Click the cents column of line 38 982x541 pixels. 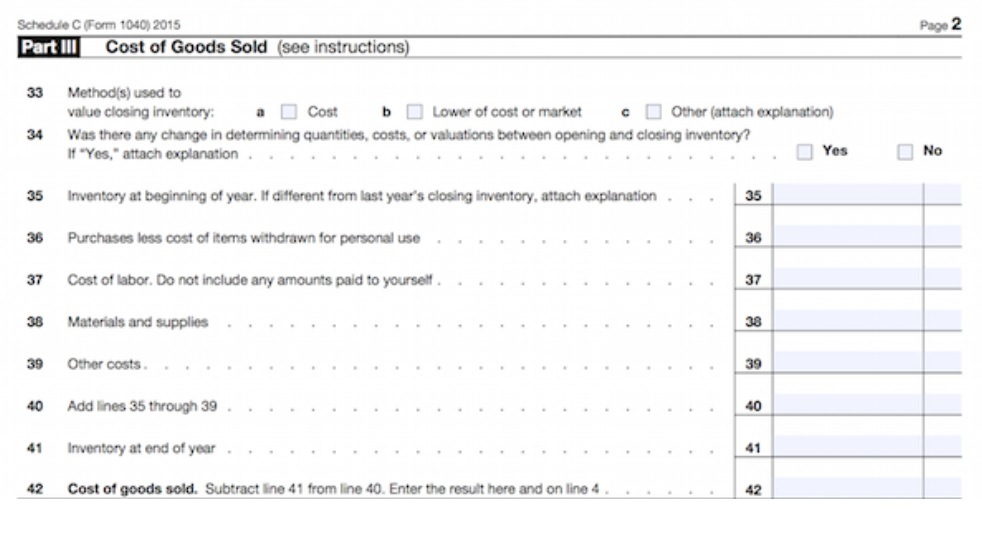coord(943,320)
